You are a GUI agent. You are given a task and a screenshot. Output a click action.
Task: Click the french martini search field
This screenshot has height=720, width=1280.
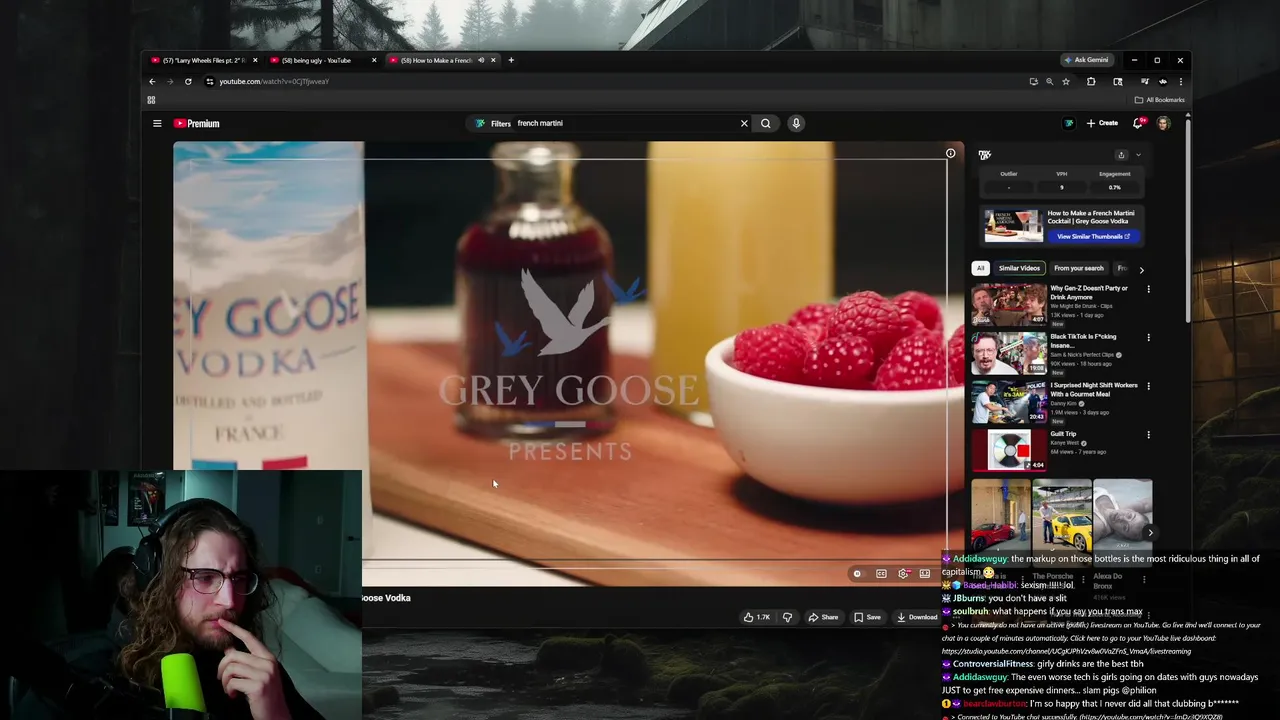[625, 123]
